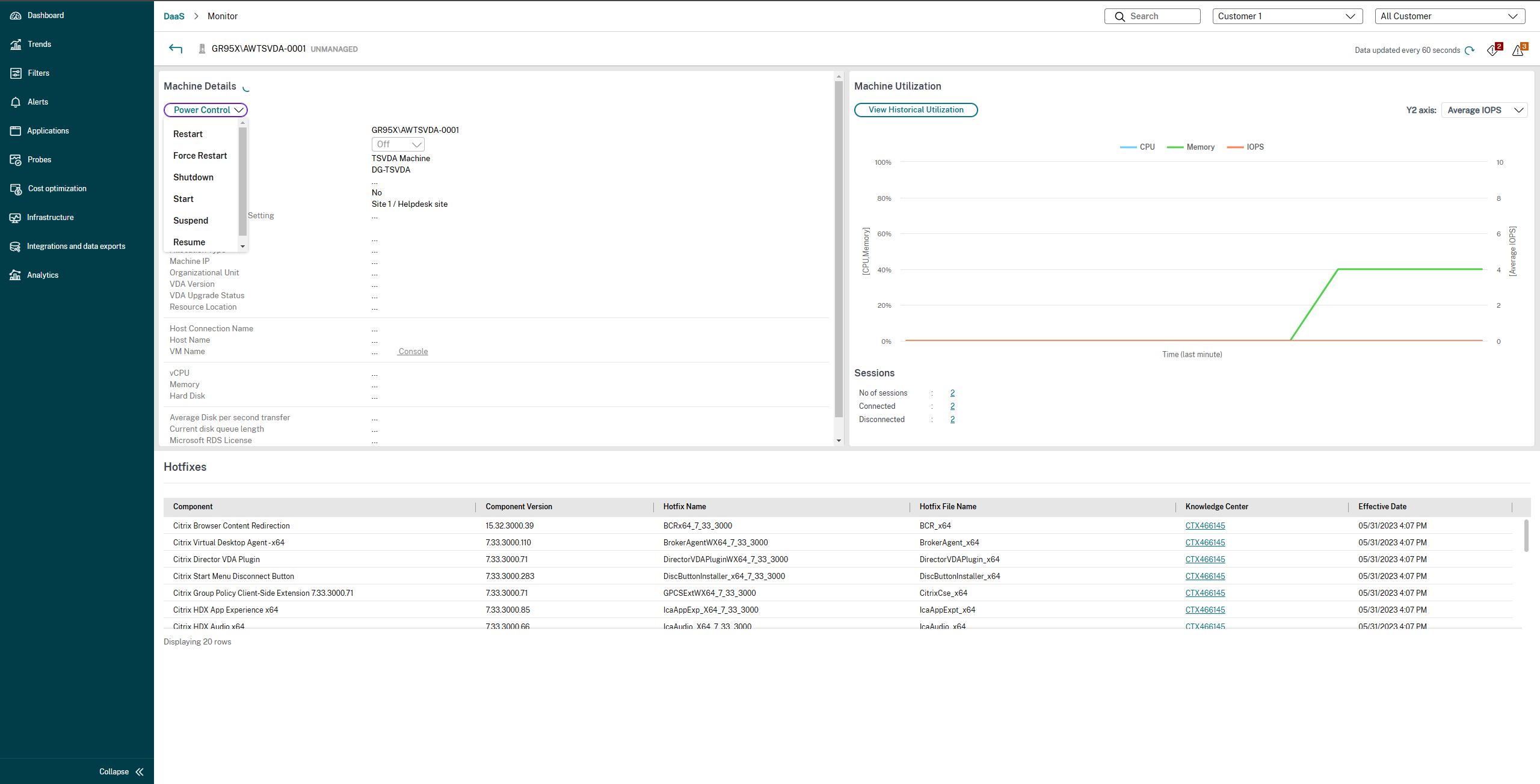Viewport: 1540px width, 784px height.
Task: Click the Cost optimization icon
Action: 16,189
